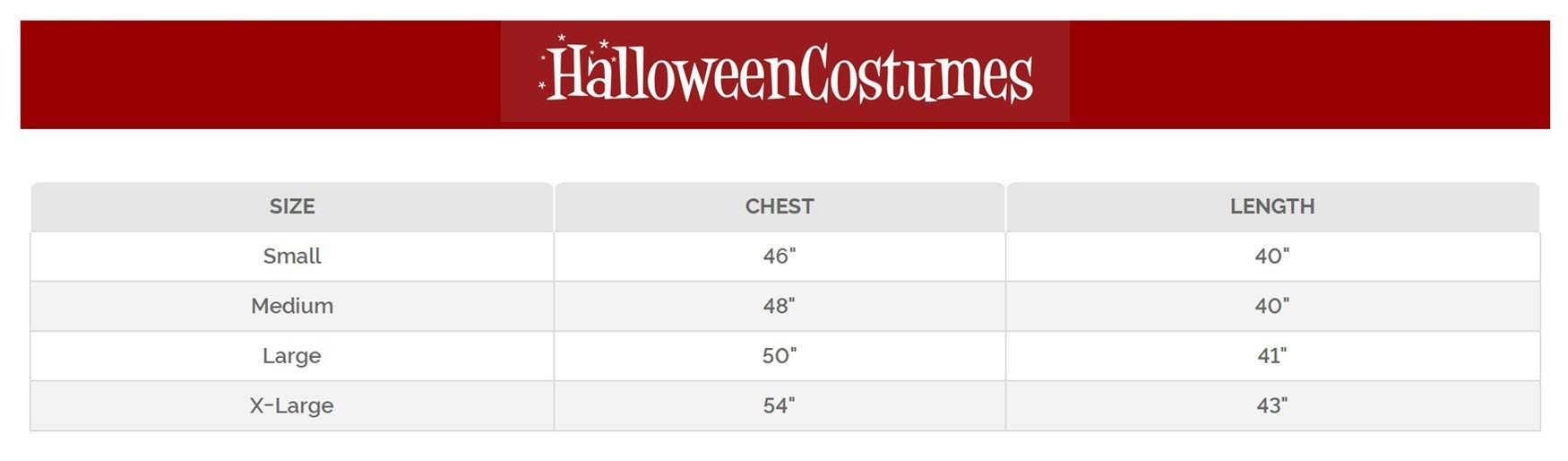Click the length value in the Medium row
The width and height of the screenshot is (1568, 461).
(x=1271, y=306)
